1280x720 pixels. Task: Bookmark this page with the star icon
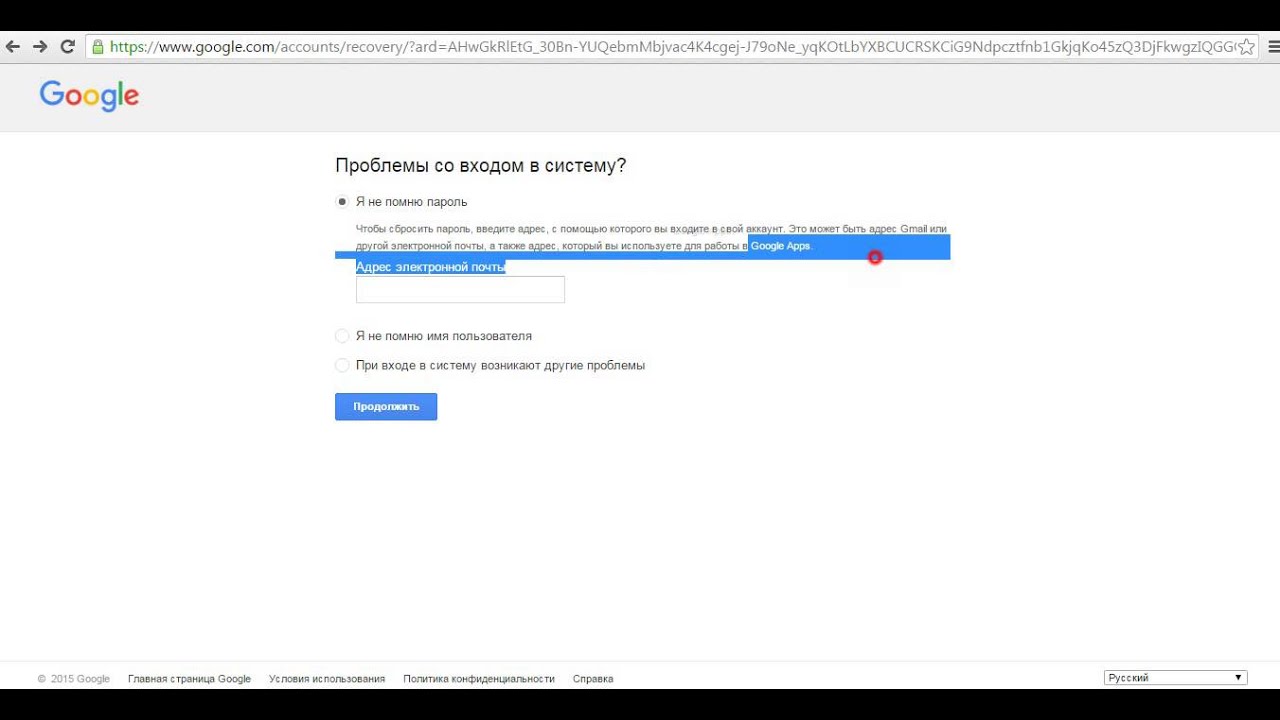(1247, 46)
